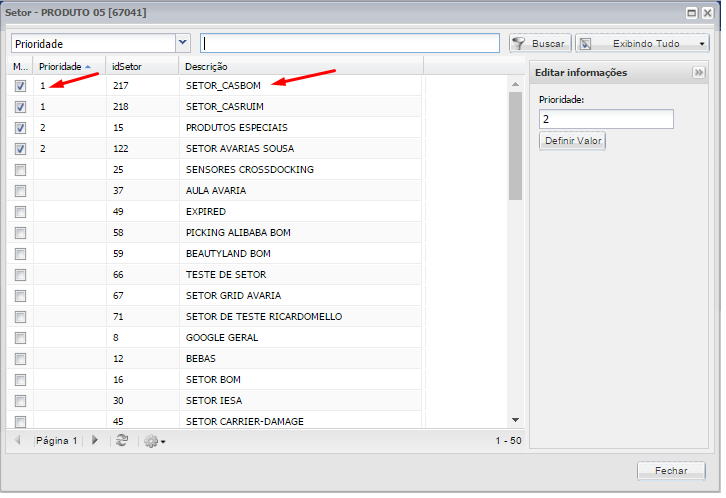Viewport: 726px width, 498px height.
Task: Uncheck the SETOR_CASBOM row checkbox
Action: tap(20, 86)
